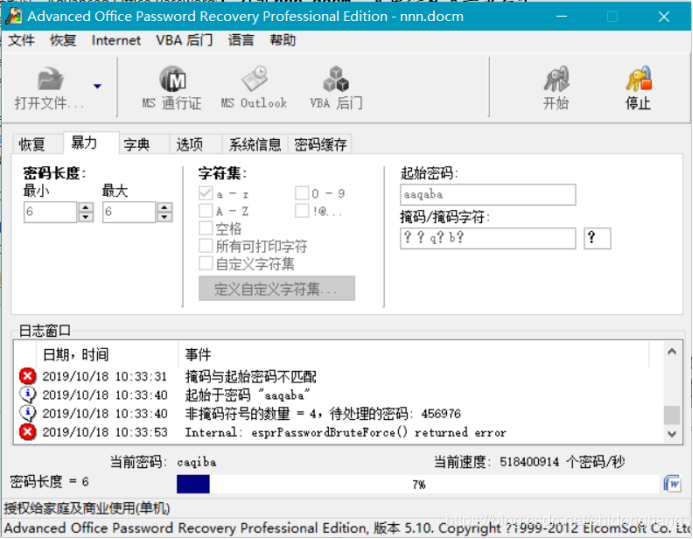The width and height of the screenshot is (693, 539).
Task: Expand the Open File dropdown arrow
Action: point(97,86)
